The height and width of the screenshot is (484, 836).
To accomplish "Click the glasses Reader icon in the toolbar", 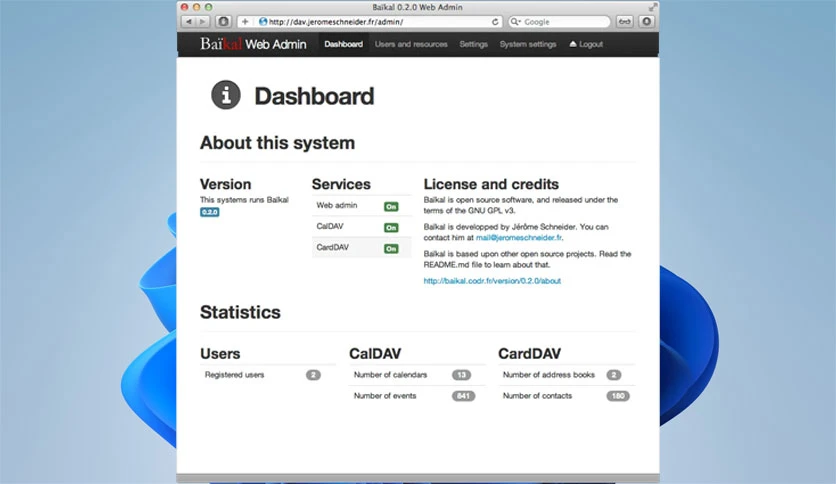I will (x=624, y=22).
